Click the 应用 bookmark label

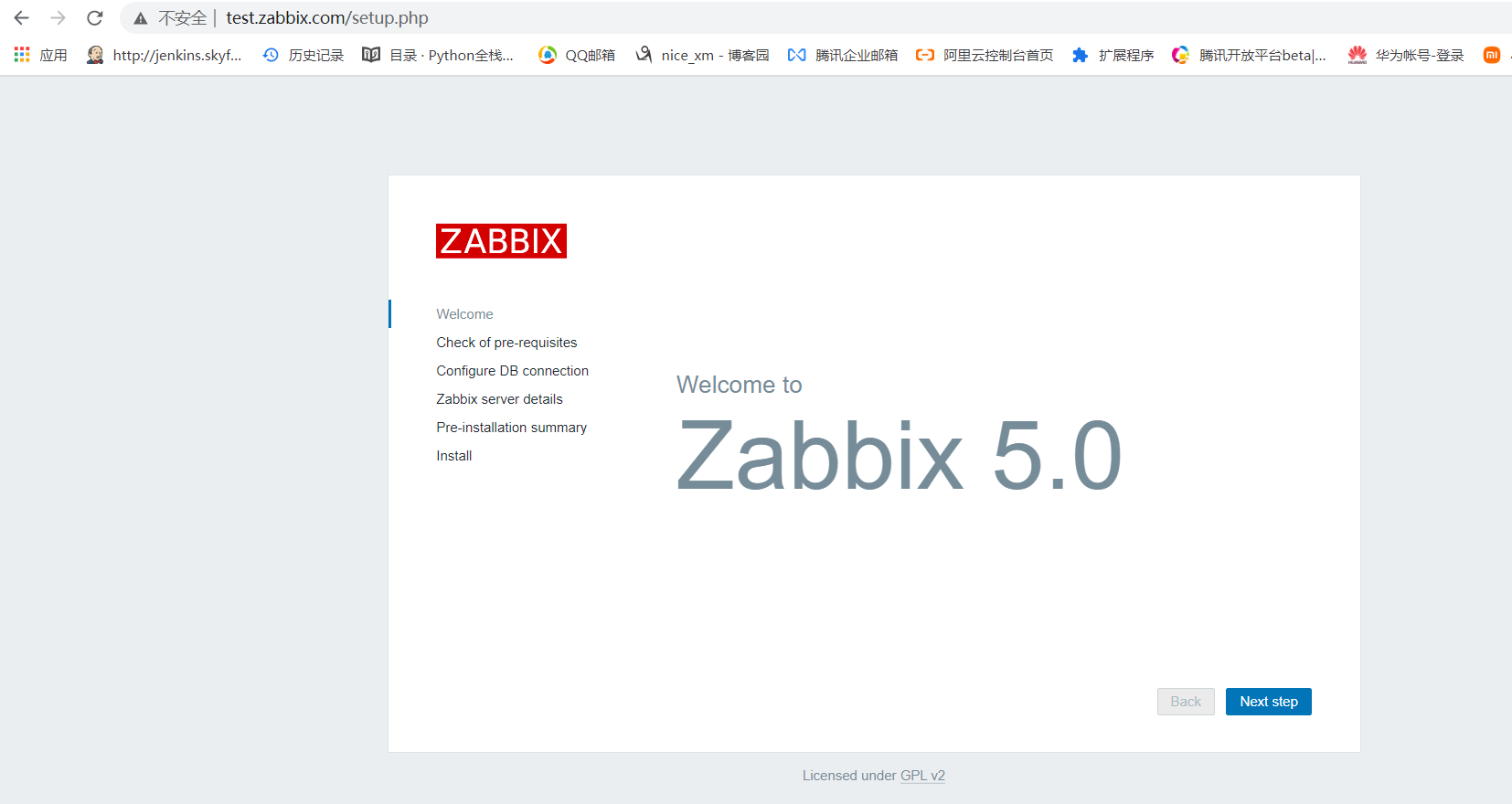click(x=54, y=55)
